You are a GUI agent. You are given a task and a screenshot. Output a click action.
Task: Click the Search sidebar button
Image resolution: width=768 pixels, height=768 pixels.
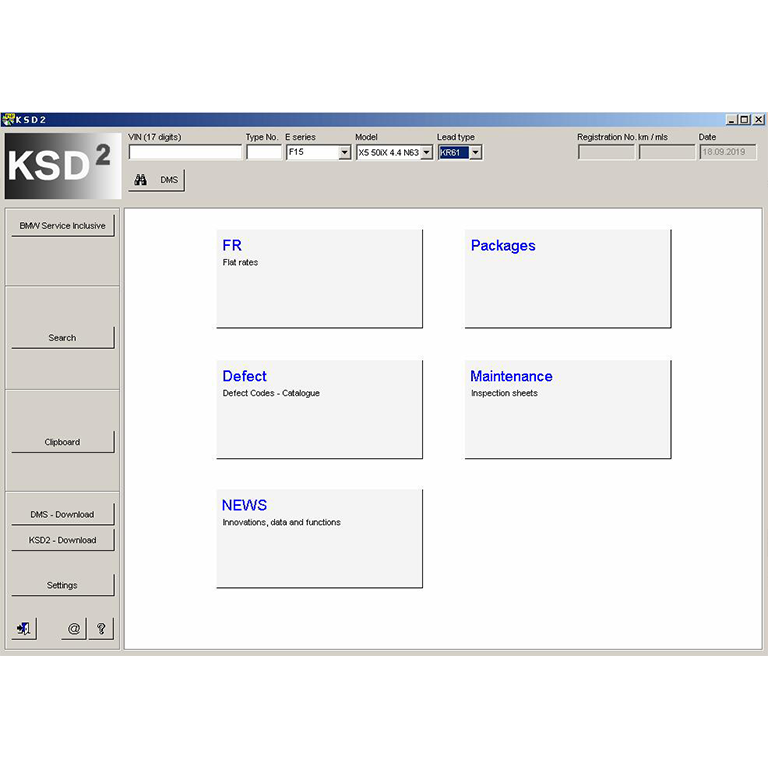point(63,338)
